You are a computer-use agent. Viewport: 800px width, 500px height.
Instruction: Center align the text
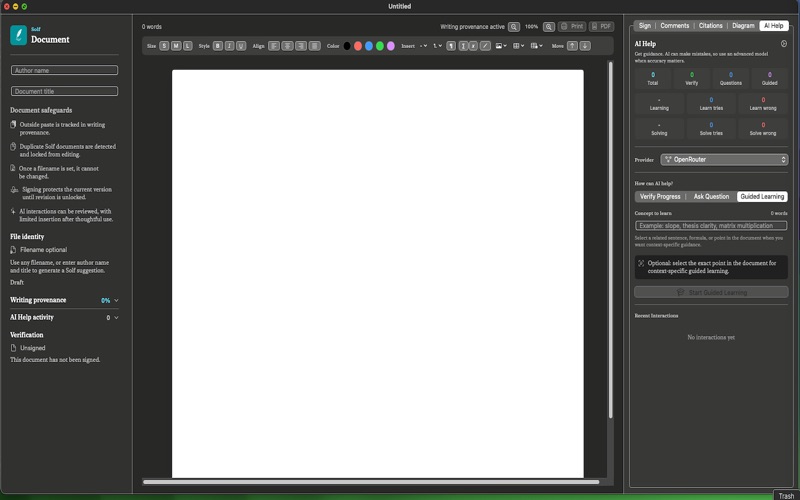288,46
